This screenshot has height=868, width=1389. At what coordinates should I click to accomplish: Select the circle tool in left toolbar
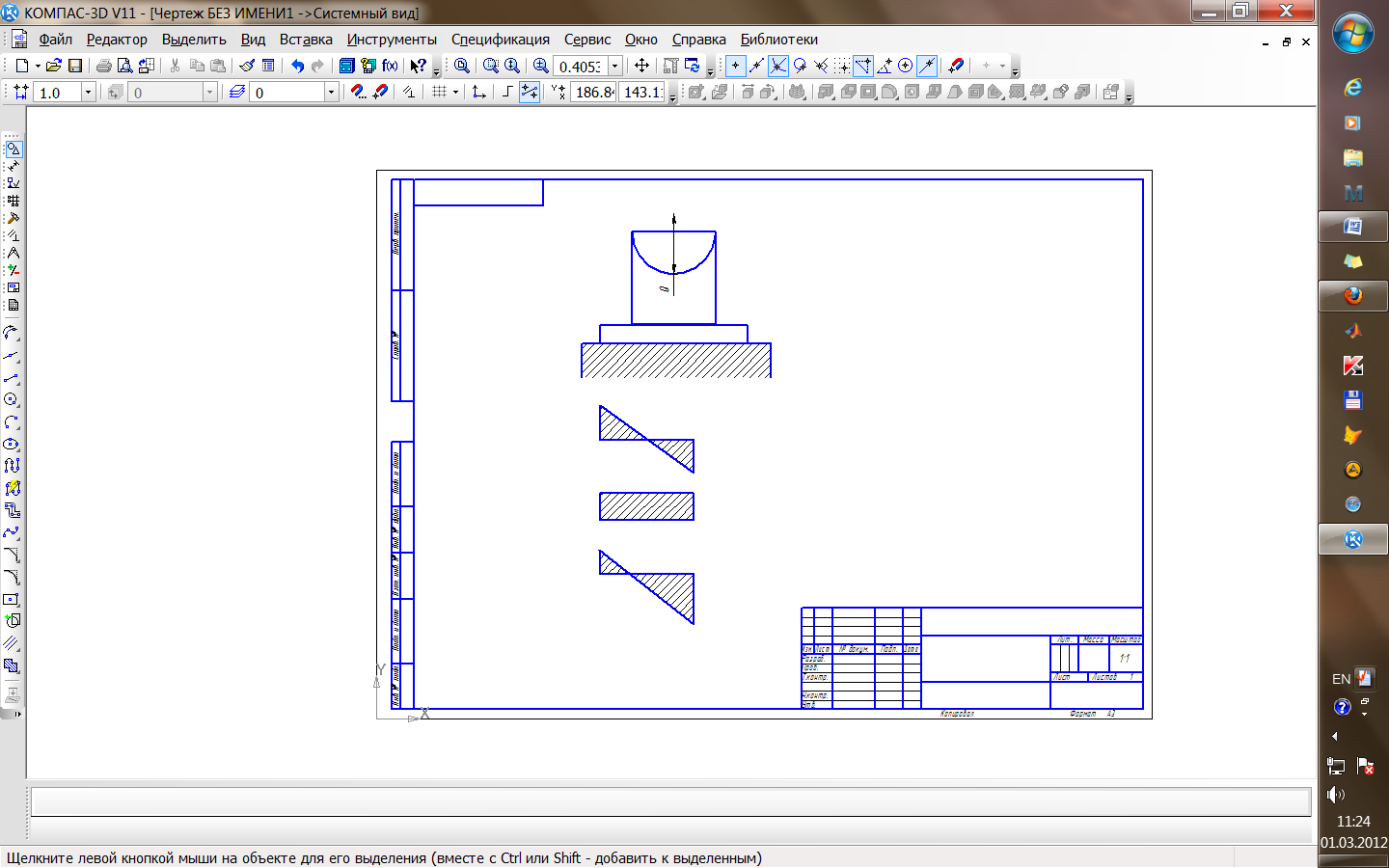click(12, 399)
